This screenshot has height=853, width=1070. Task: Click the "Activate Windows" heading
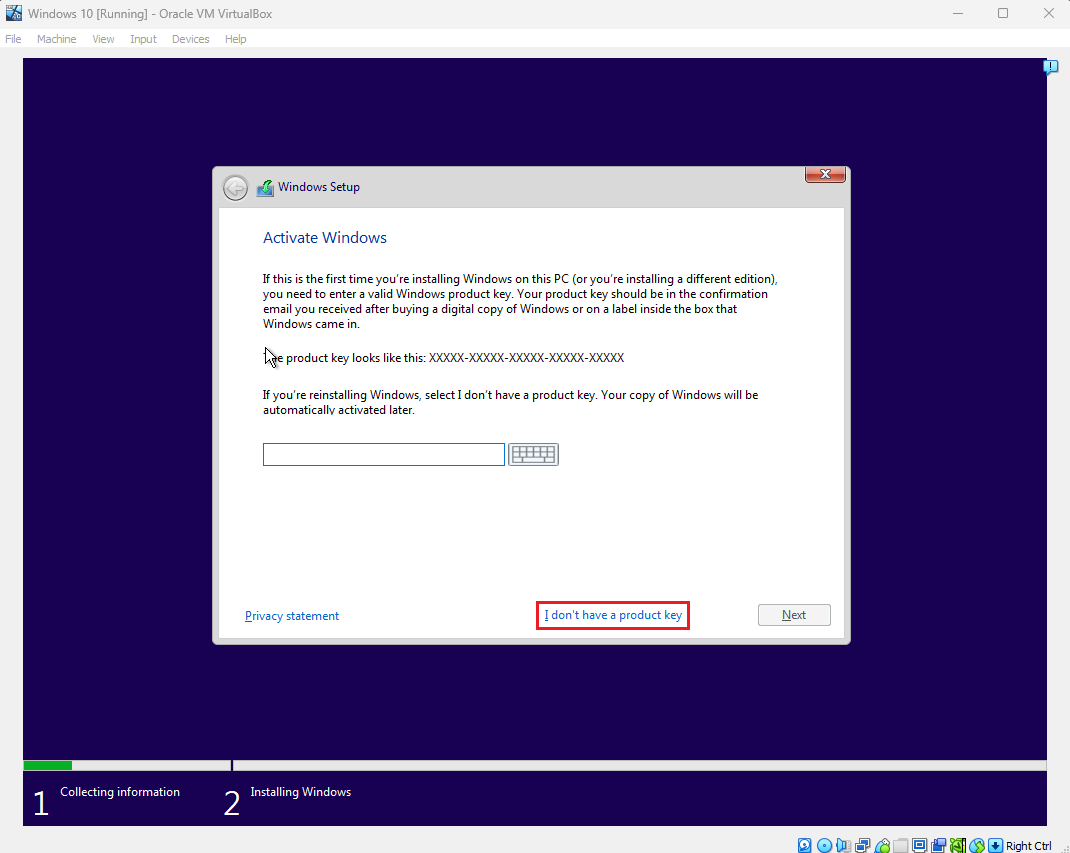click(x=325, y=237)
